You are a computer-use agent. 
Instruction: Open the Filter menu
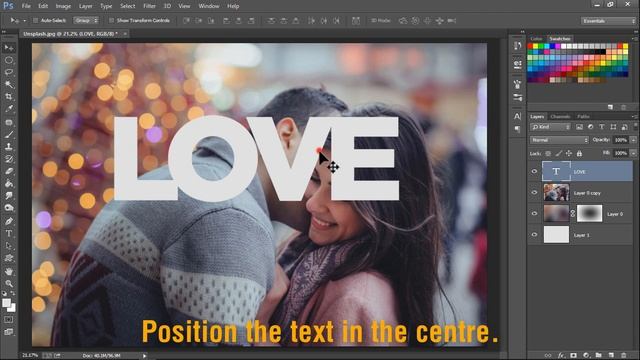(x=149, y=6)
